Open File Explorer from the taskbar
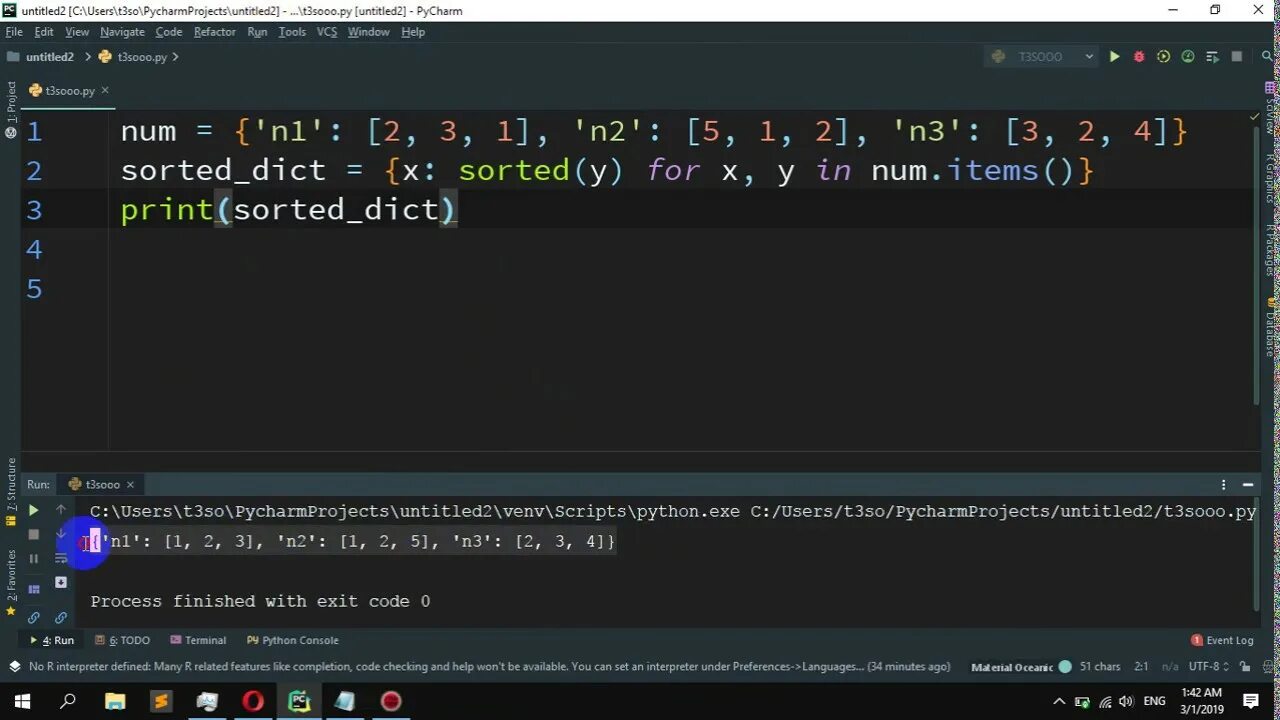The width and height of the screenshot is (1280, 720). (115, 701)
